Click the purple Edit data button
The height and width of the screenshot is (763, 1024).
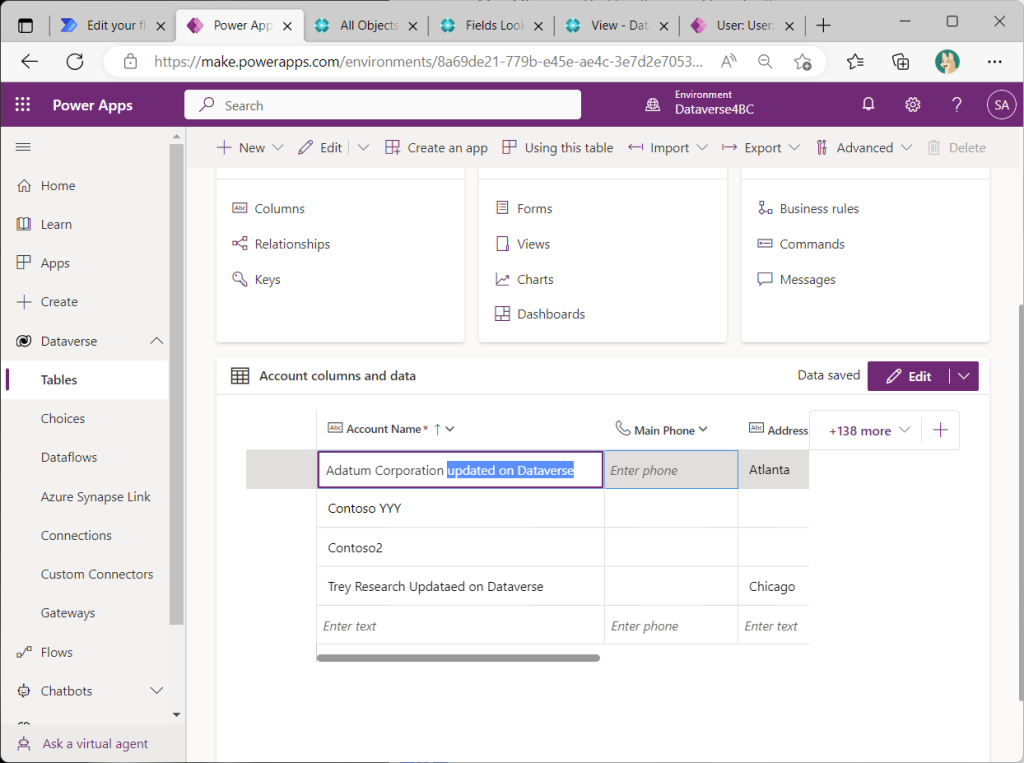(908, 376)
